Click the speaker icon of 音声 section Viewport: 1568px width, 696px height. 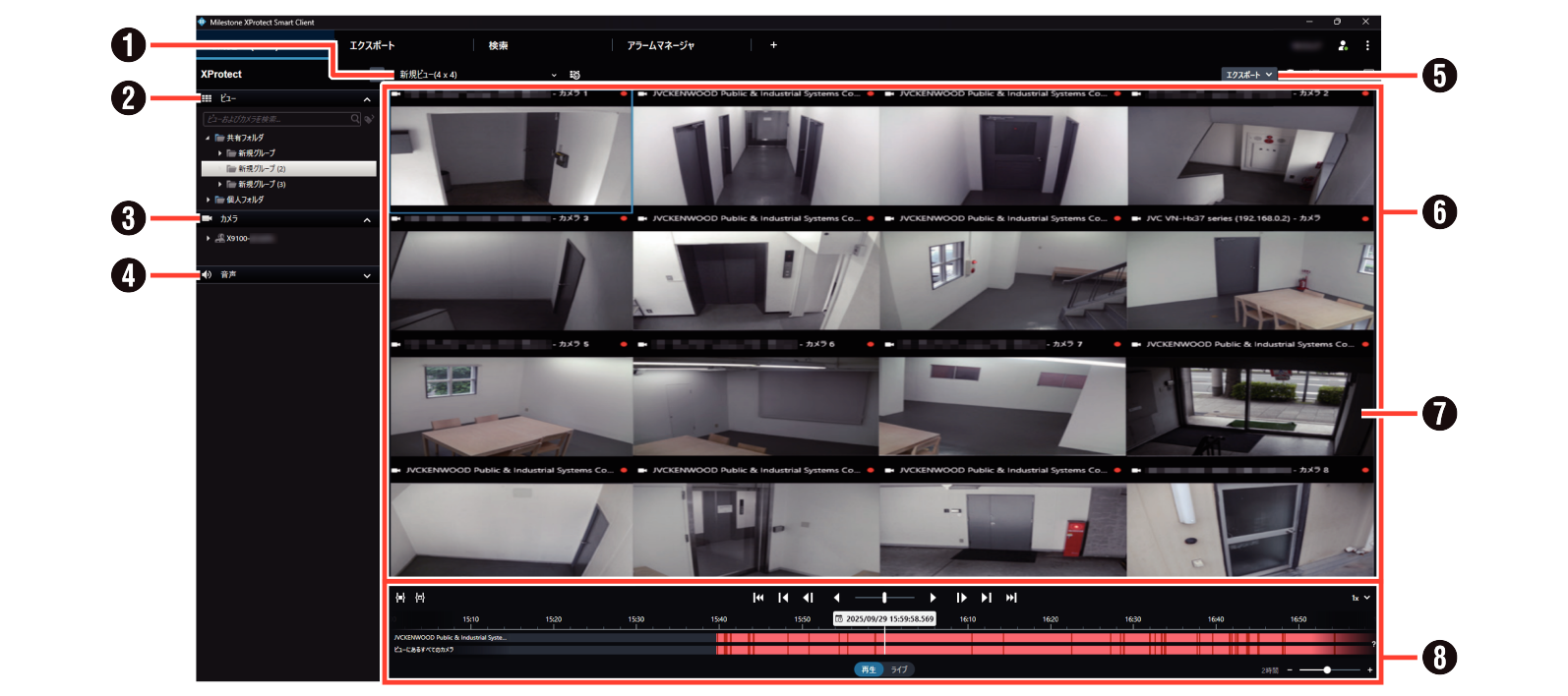pos(207,274)
